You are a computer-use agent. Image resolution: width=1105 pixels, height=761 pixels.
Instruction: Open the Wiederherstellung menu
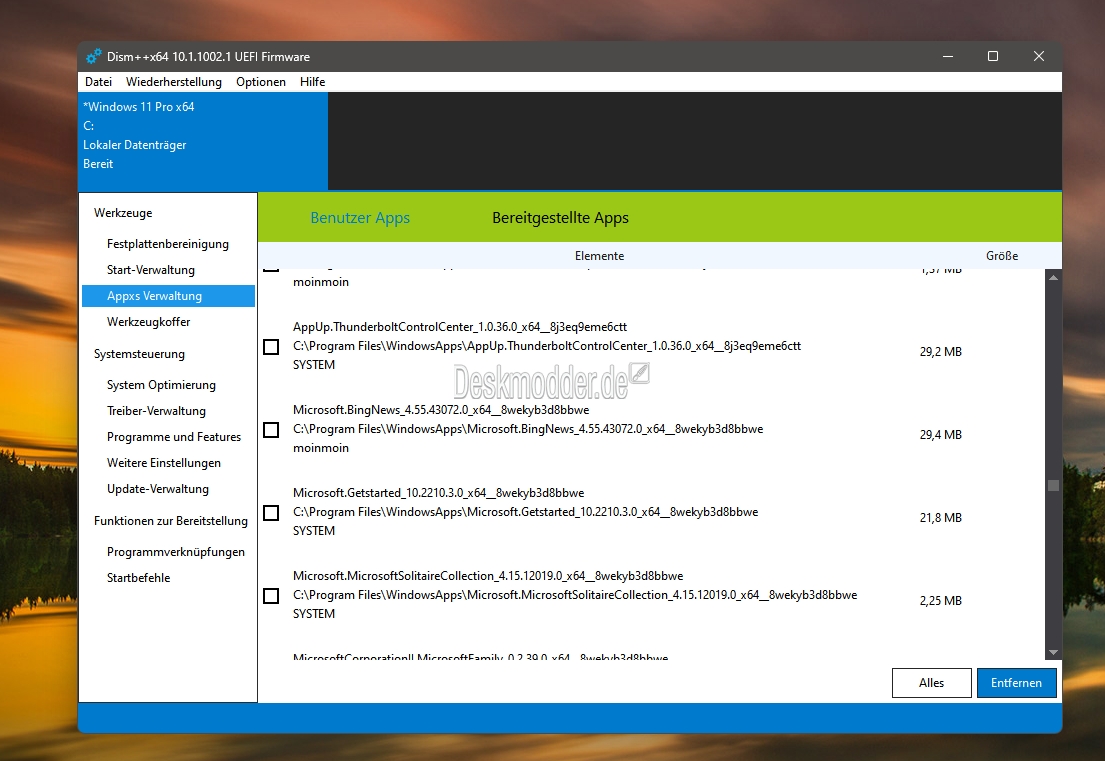(x=173, y=82)
